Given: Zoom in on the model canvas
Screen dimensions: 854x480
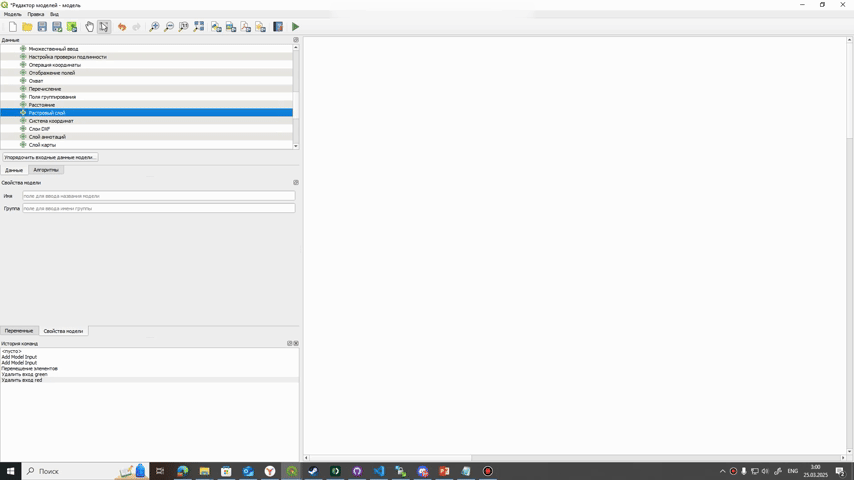Looking at the screenshot, I should tap(154, 27).
